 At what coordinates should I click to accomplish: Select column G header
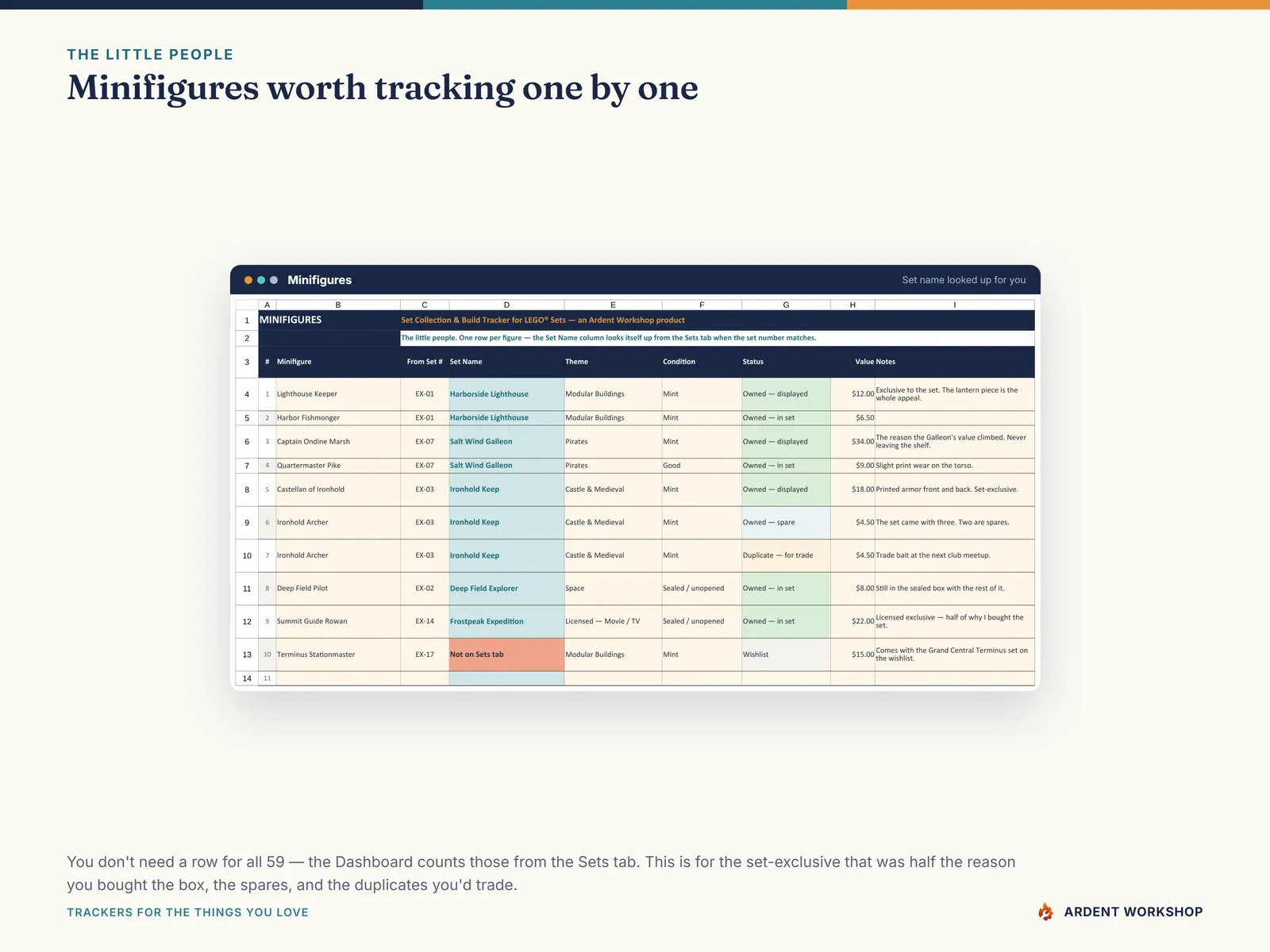coord(786,305)
